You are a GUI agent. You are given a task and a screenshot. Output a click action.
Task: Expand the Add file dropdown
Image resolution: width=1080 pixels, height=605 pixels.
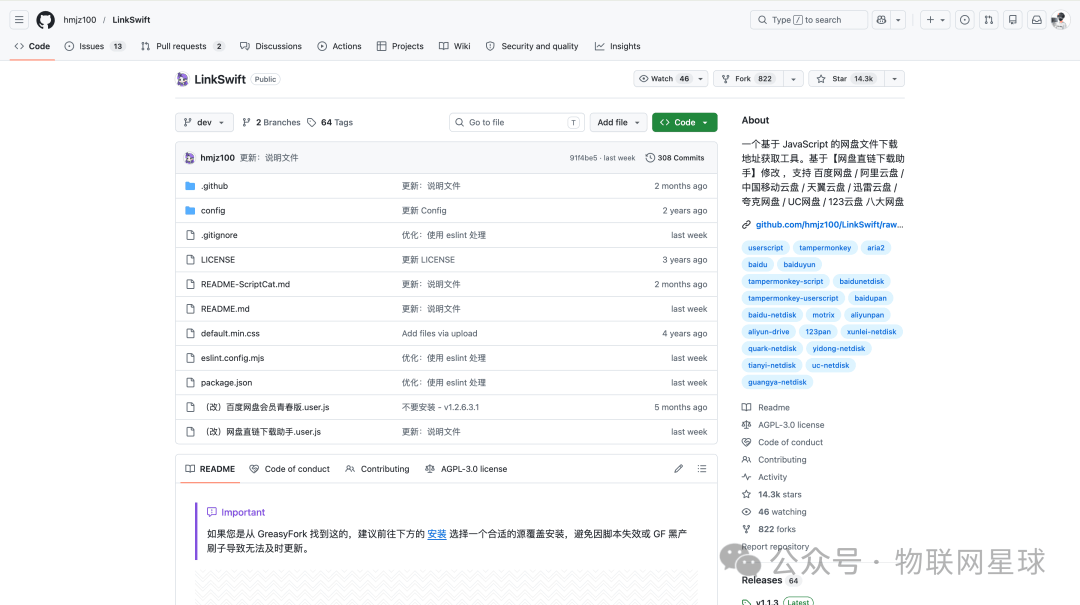tap(619, 123)
